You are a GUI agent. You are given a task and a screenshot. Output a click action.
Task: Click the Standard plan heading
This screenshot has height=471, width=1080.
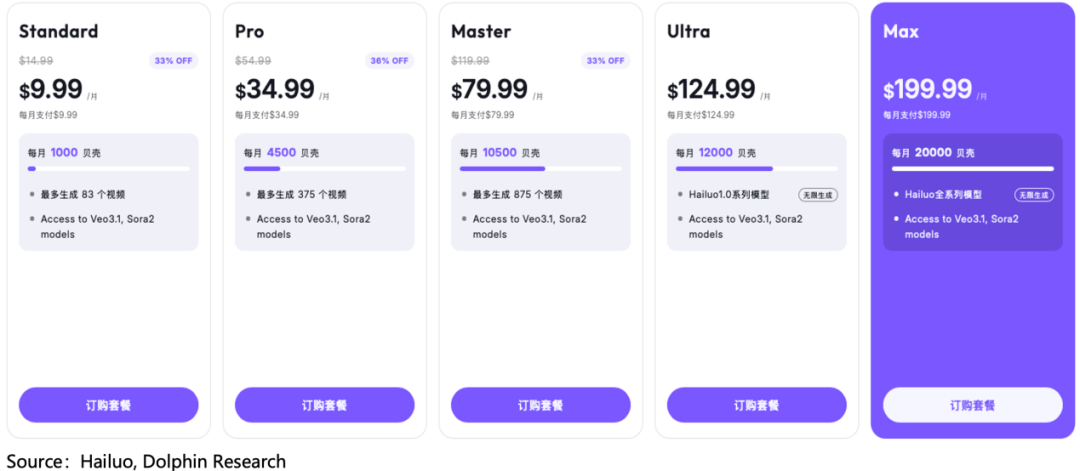[58, 31]
